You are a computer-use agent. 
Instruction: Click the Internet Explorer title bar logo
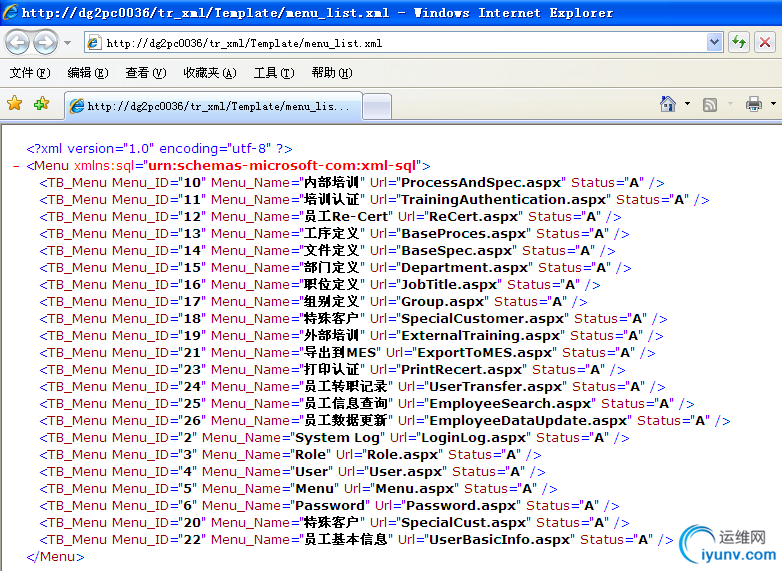tap(10, 12)
